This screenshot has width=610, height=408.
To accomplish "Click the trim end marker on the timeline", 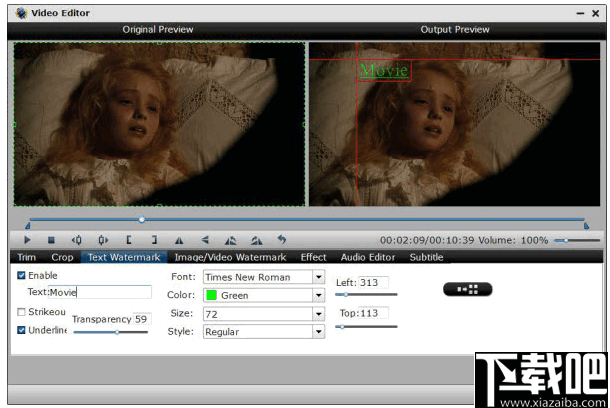I will click(586, 226).
